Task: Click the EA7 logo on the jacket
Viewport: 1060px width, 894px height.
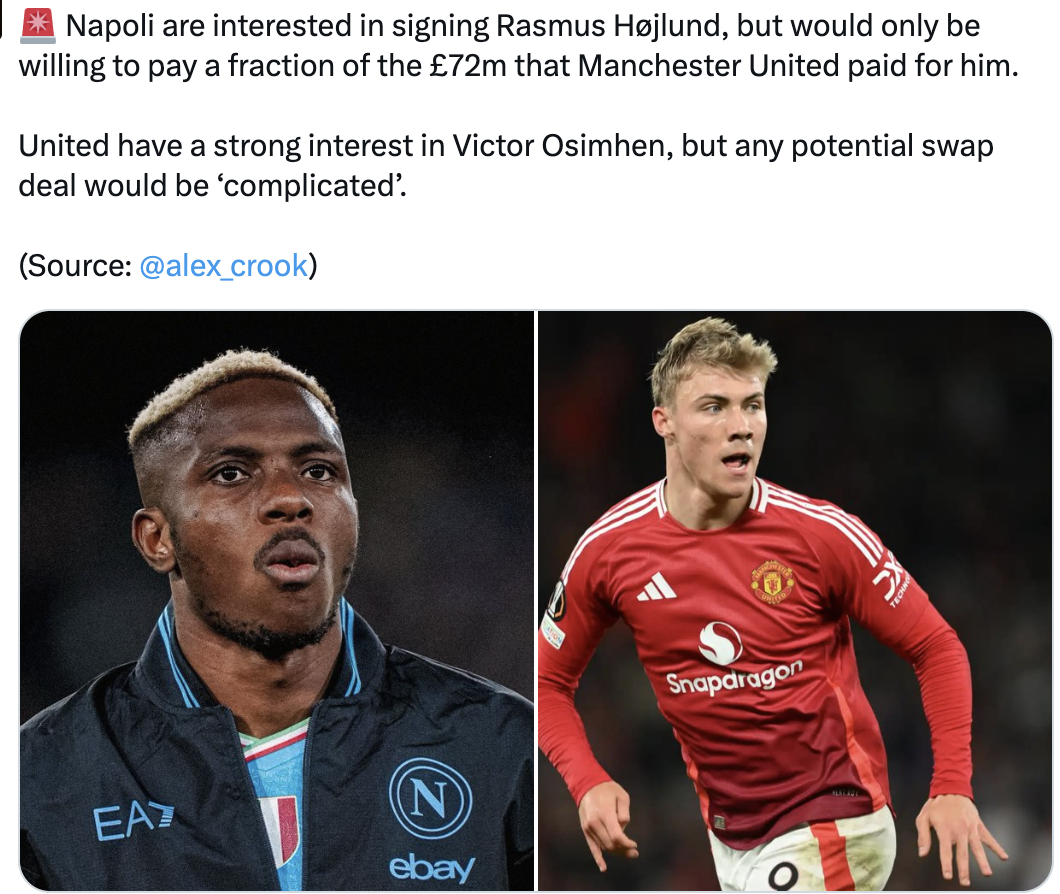Action: tap(133, 822)
